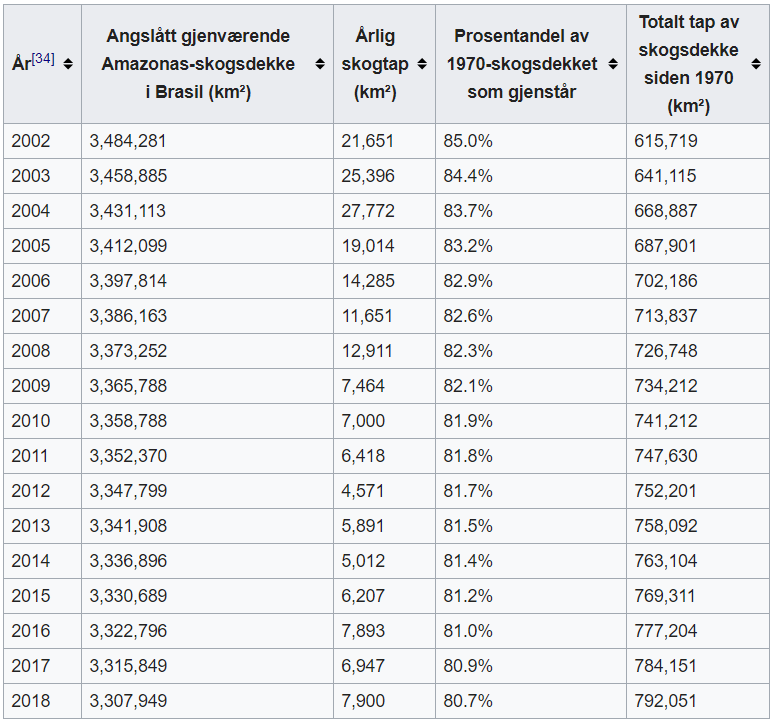Click the Årlig skogtap header text
This screenshot has width=773, height=723.
pyautogui.click(x=375, y=64)
